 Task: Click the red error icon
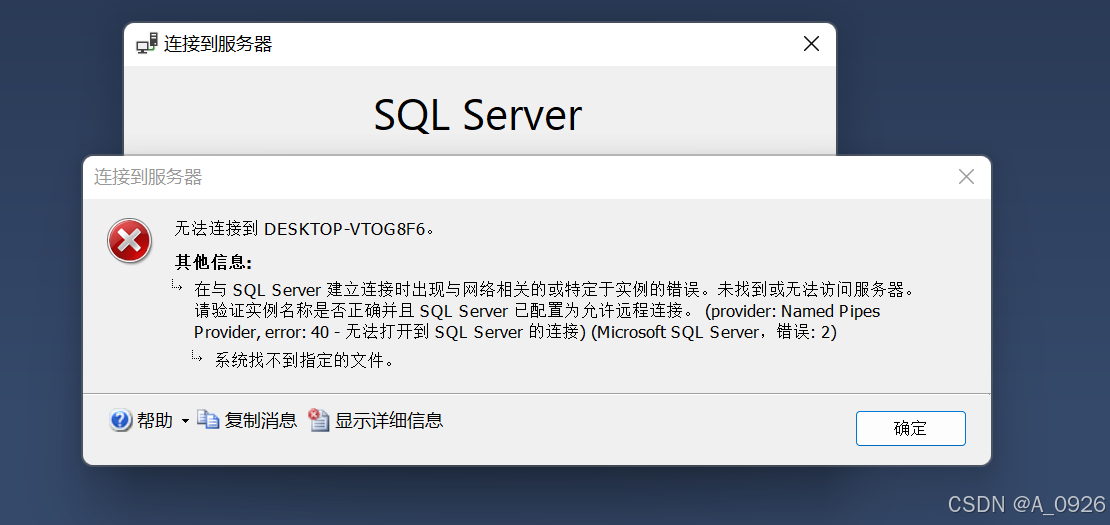click(129, 241)
